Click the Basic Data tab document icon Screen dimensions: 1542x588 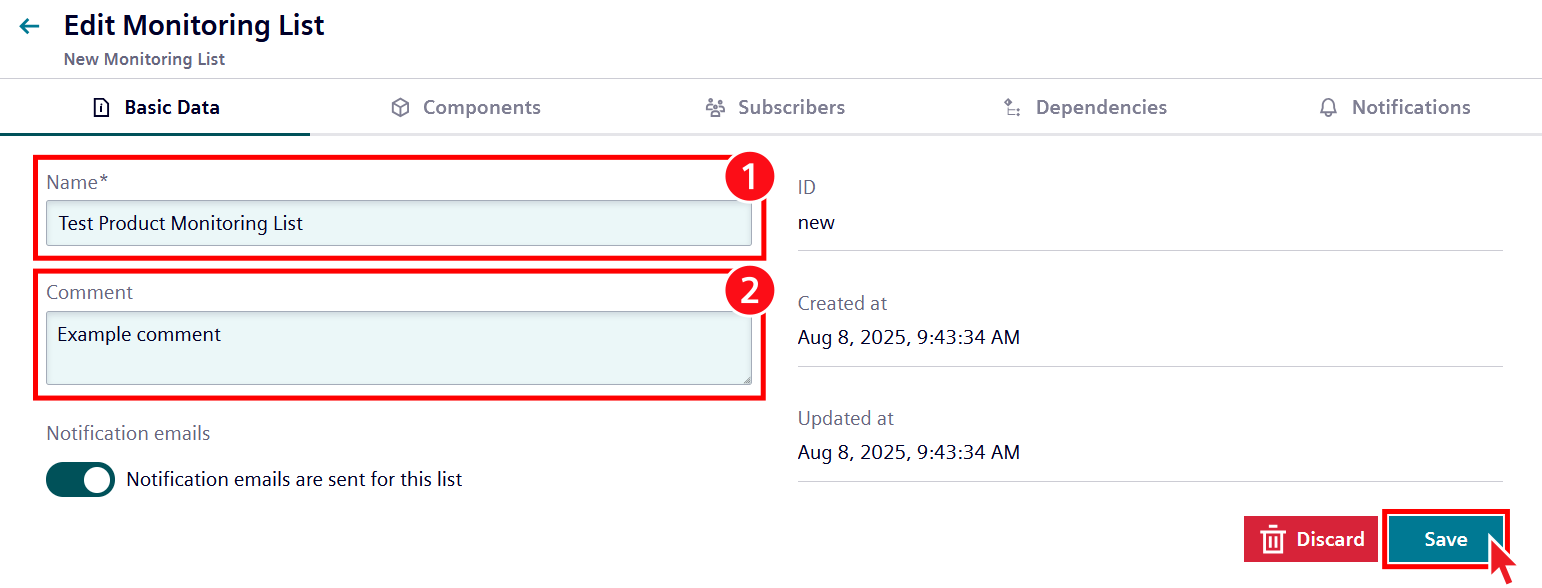pyautogui.click(x=101, y=108)
